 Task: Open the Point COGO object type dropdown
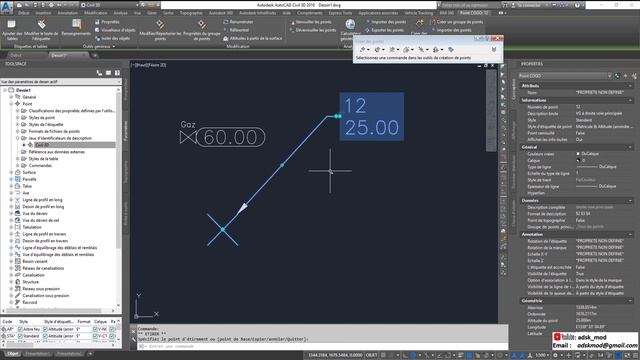click(565, 76)
